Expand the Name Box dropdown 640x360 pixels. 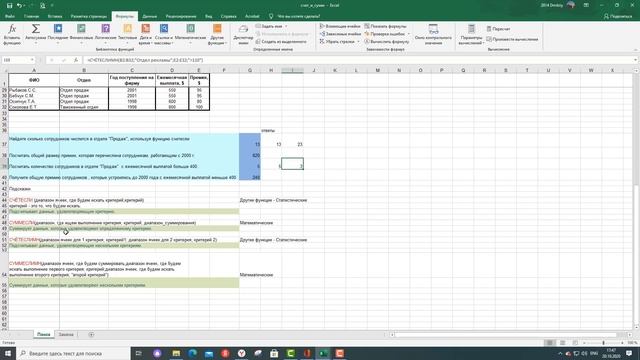(32, 60)
